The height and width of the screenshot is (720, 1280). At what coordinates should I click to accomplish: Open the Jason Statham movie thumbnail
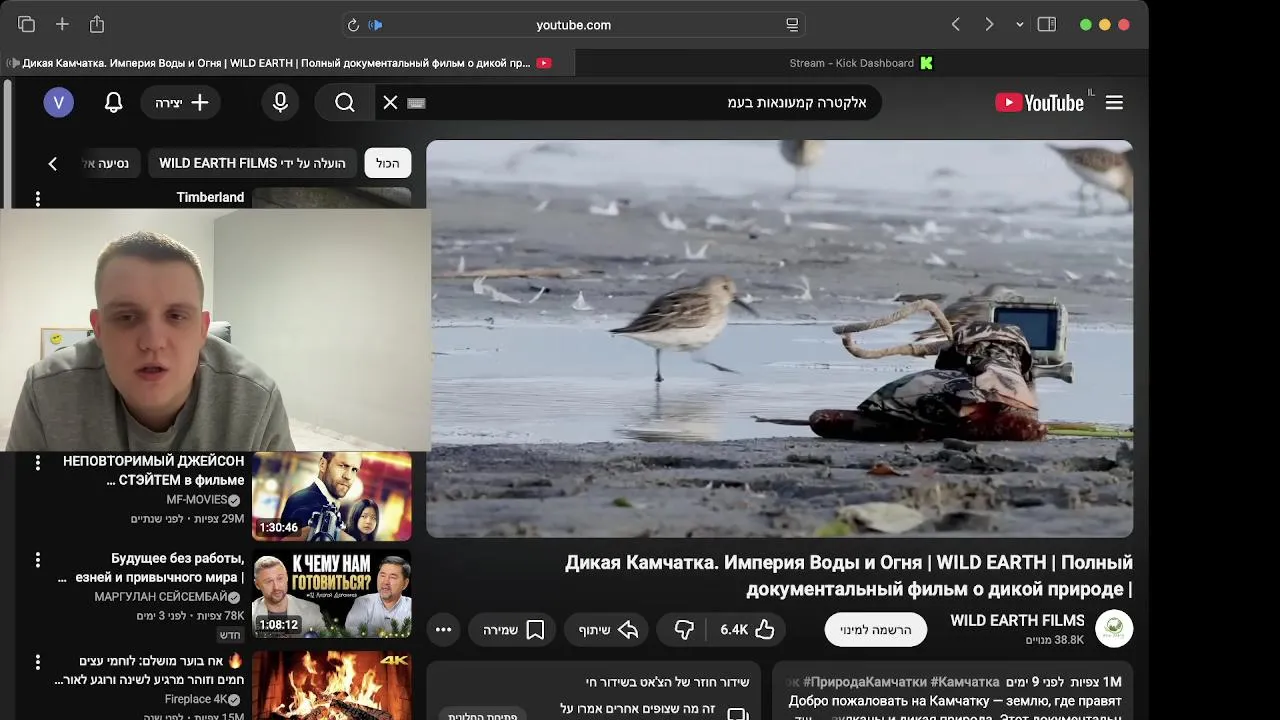point(332,496)
